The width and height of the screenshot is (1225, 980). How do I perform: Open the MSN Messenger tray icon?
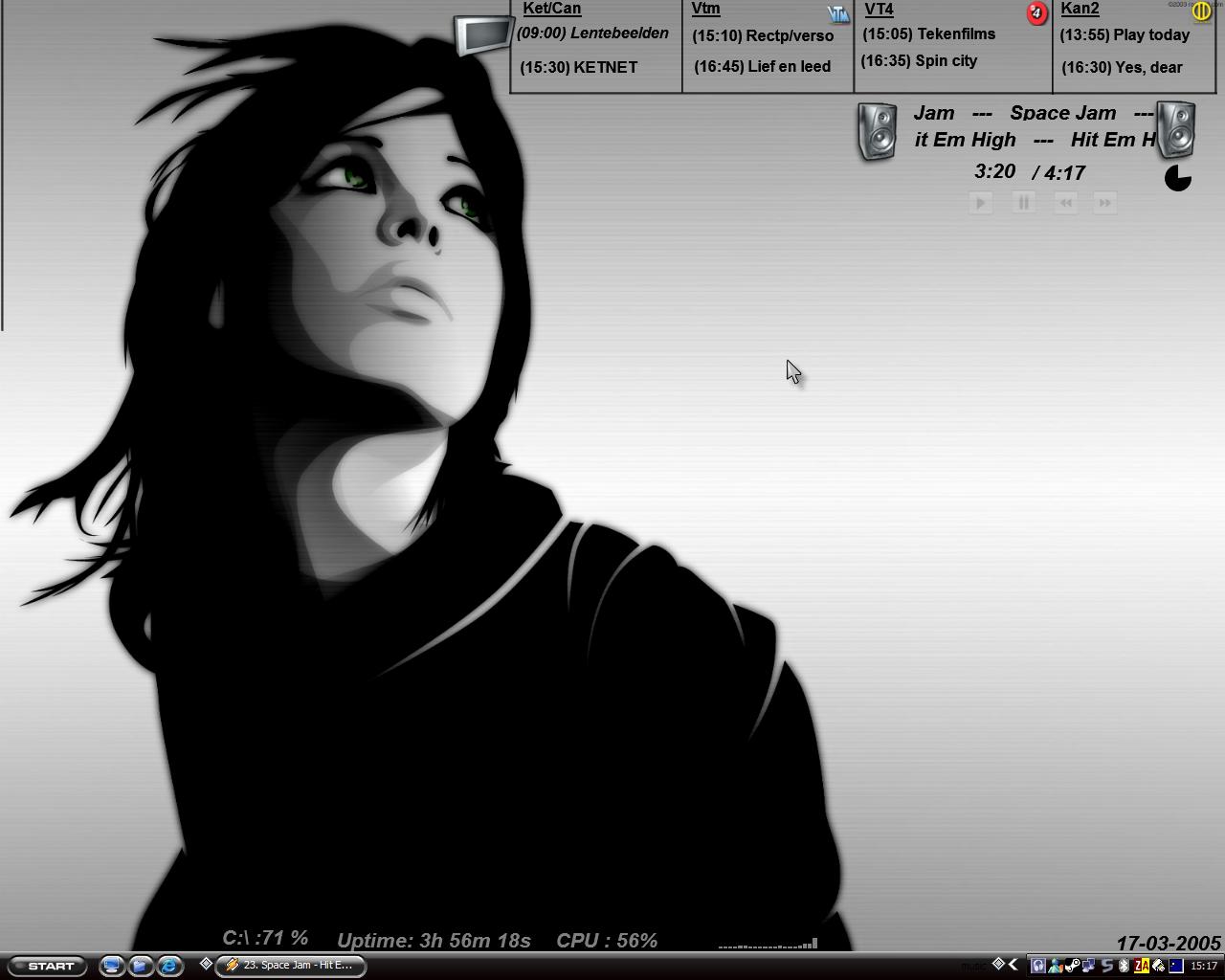(1056, 966)
